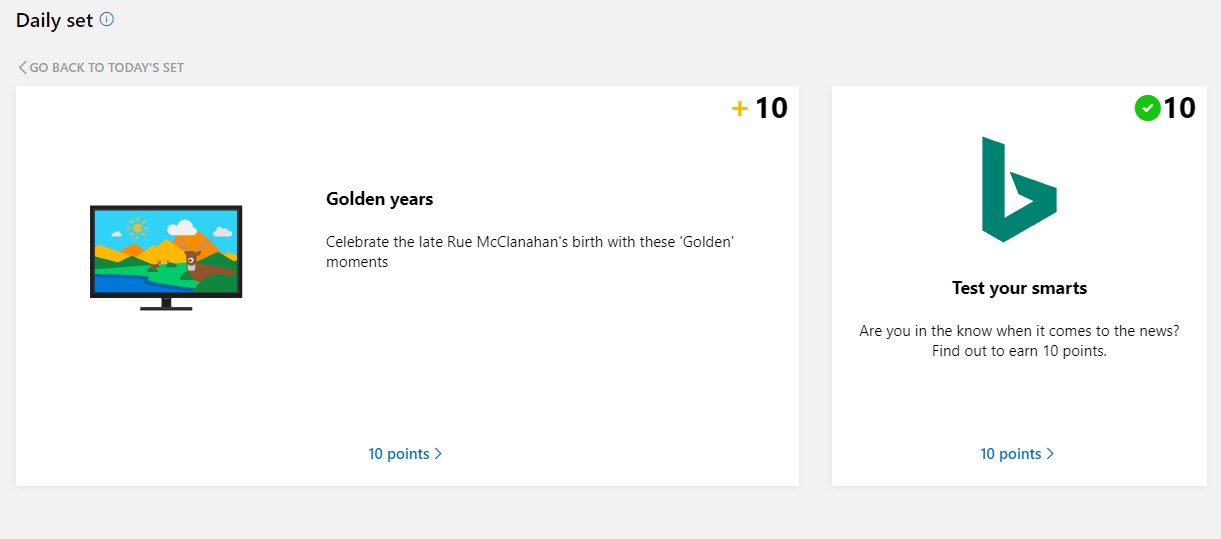Click the yellow plus icon on Golden years card

740,109
